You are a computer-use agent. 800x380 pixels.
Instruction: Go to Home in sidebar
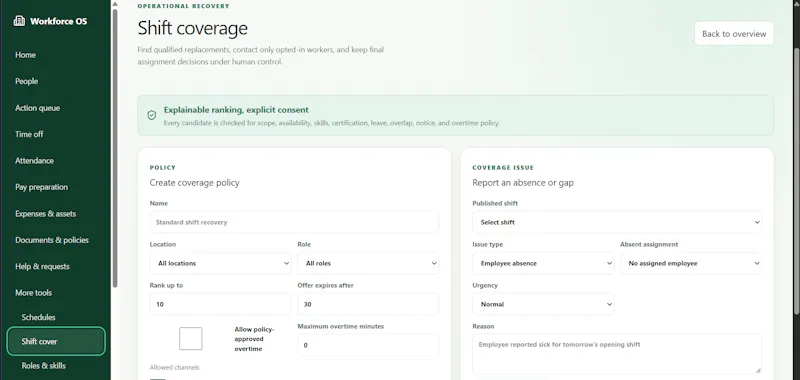[26, 55]
